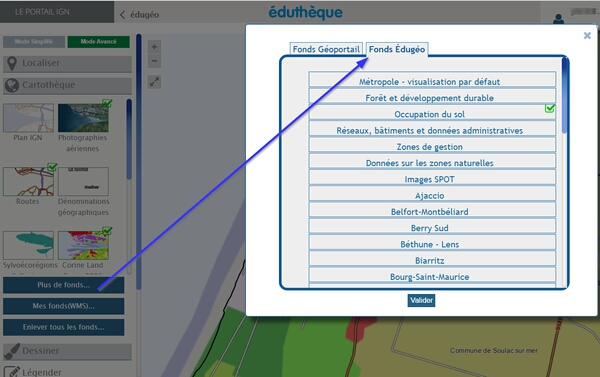Zoom in with the plus map button
This screenshot has width=600, height=377.
click(154, 47)
